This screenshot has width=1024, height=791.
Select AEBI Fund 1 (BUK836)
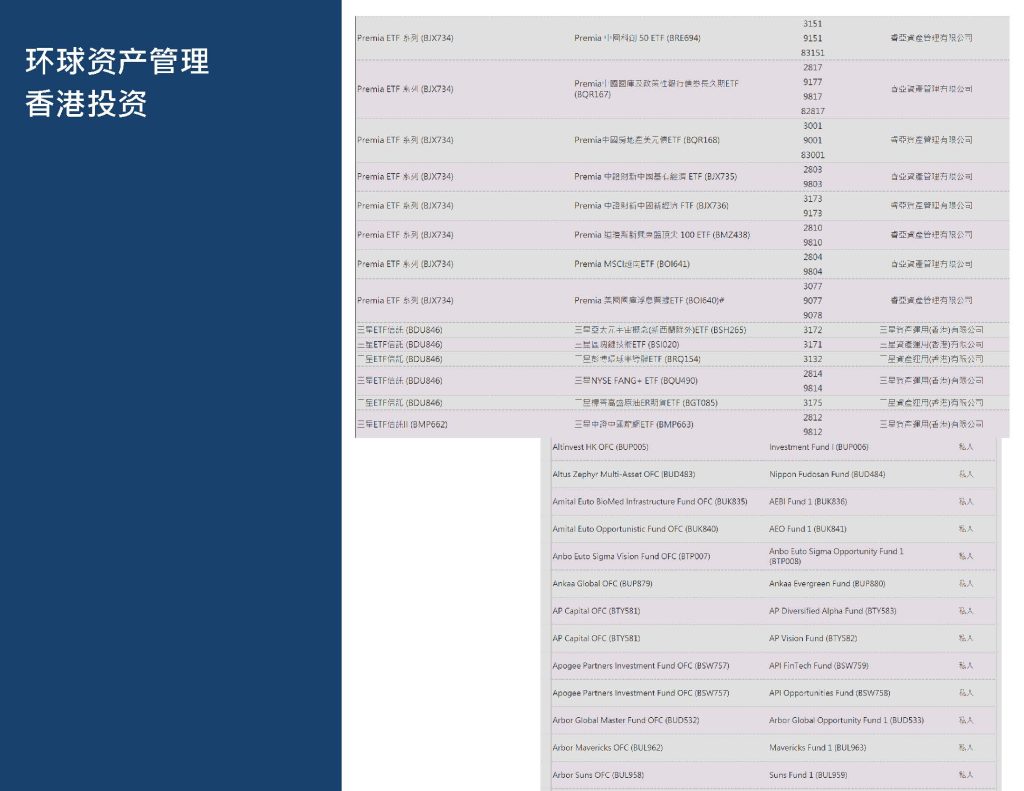click(x=808, y=502)
